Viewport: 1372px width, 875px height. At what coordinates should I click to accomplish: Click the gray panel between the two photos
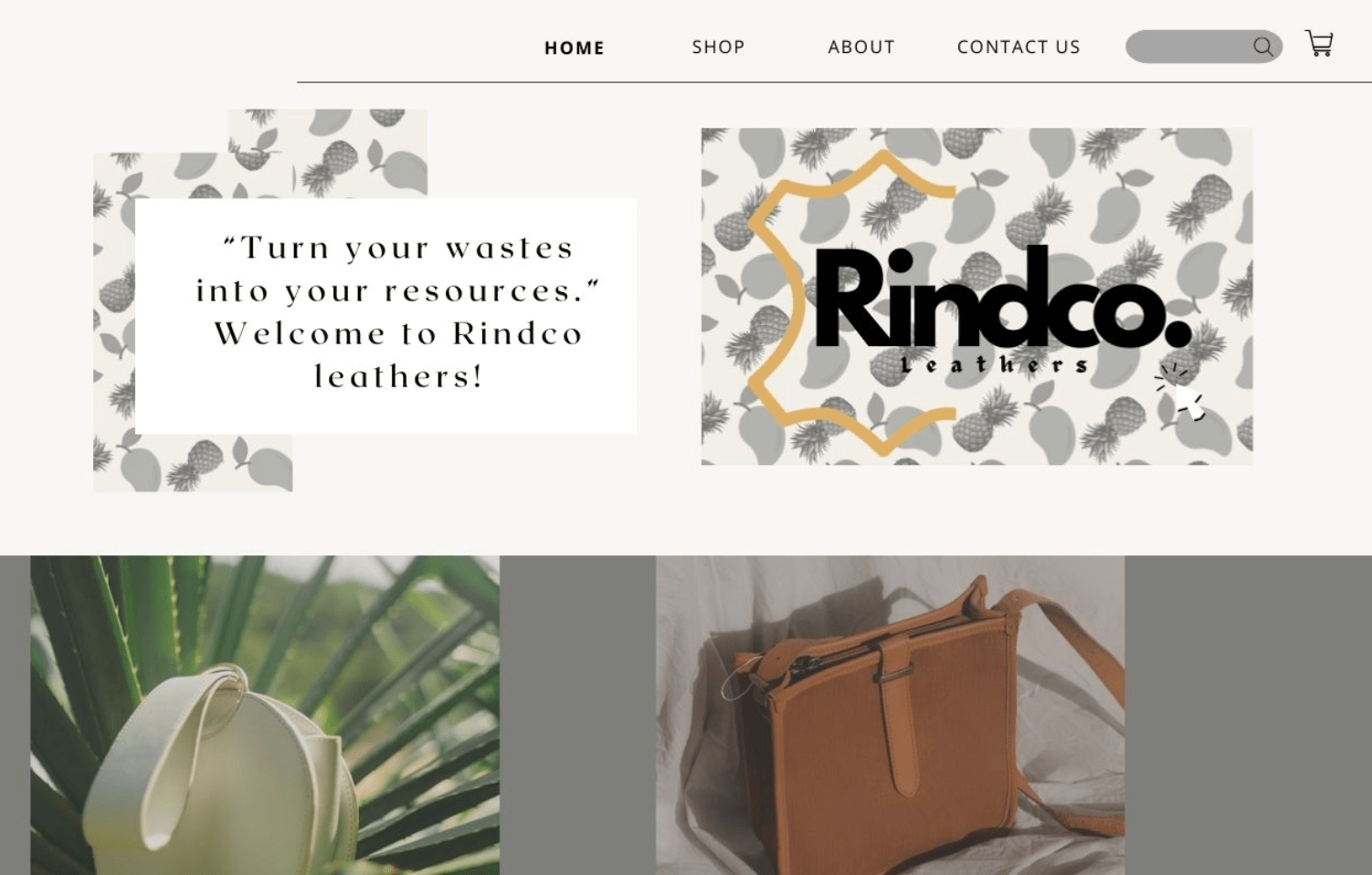577,715
